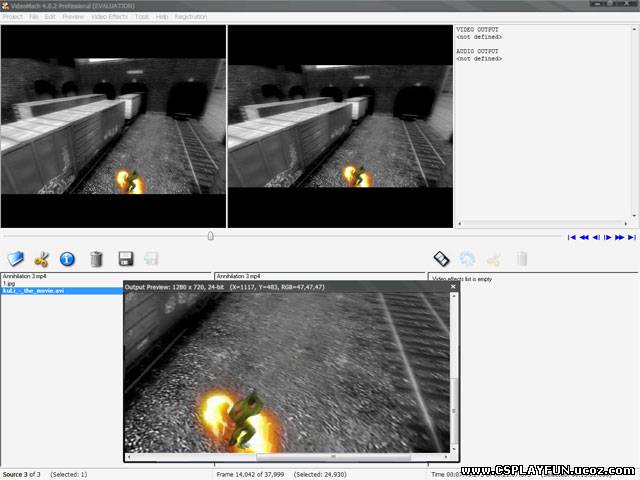Viewport: 640px width, 480px height.
Task: Click the "Frame 14,042 of 37,999" status text
Action: coord(250,474)
